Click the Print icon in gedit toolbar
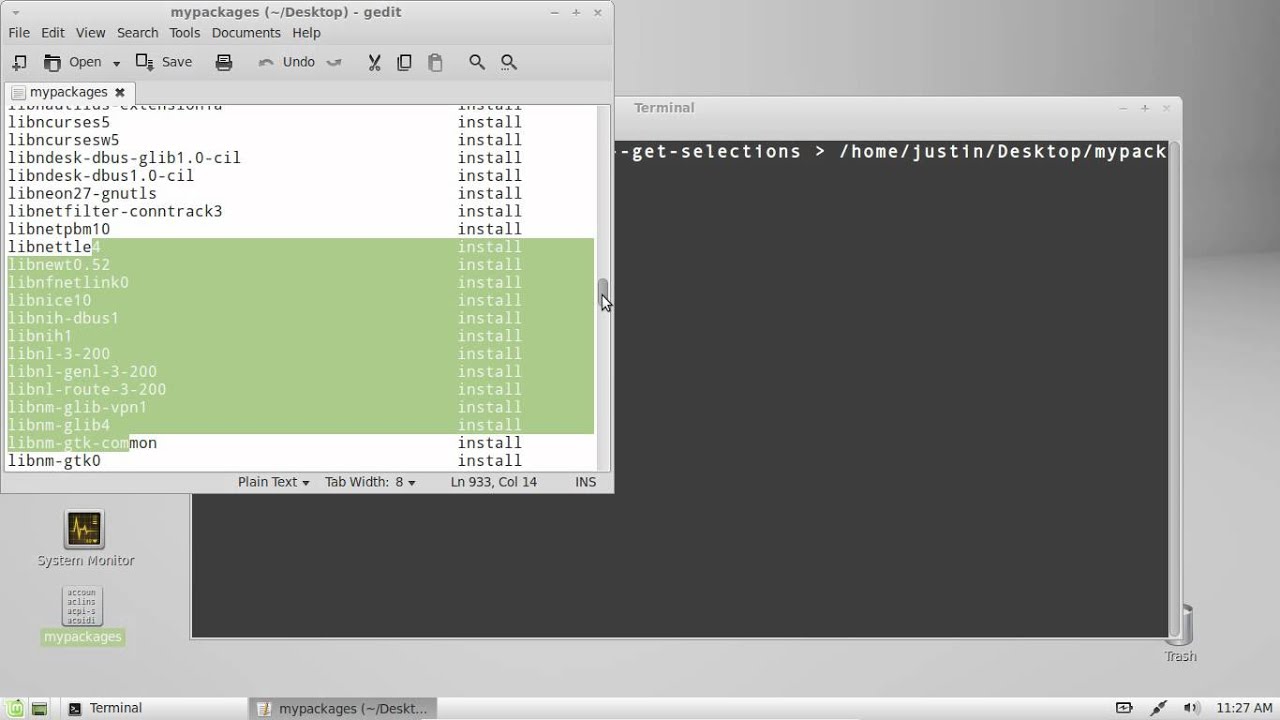This screenshot has height=720, width=1280. tap(224, 62)
